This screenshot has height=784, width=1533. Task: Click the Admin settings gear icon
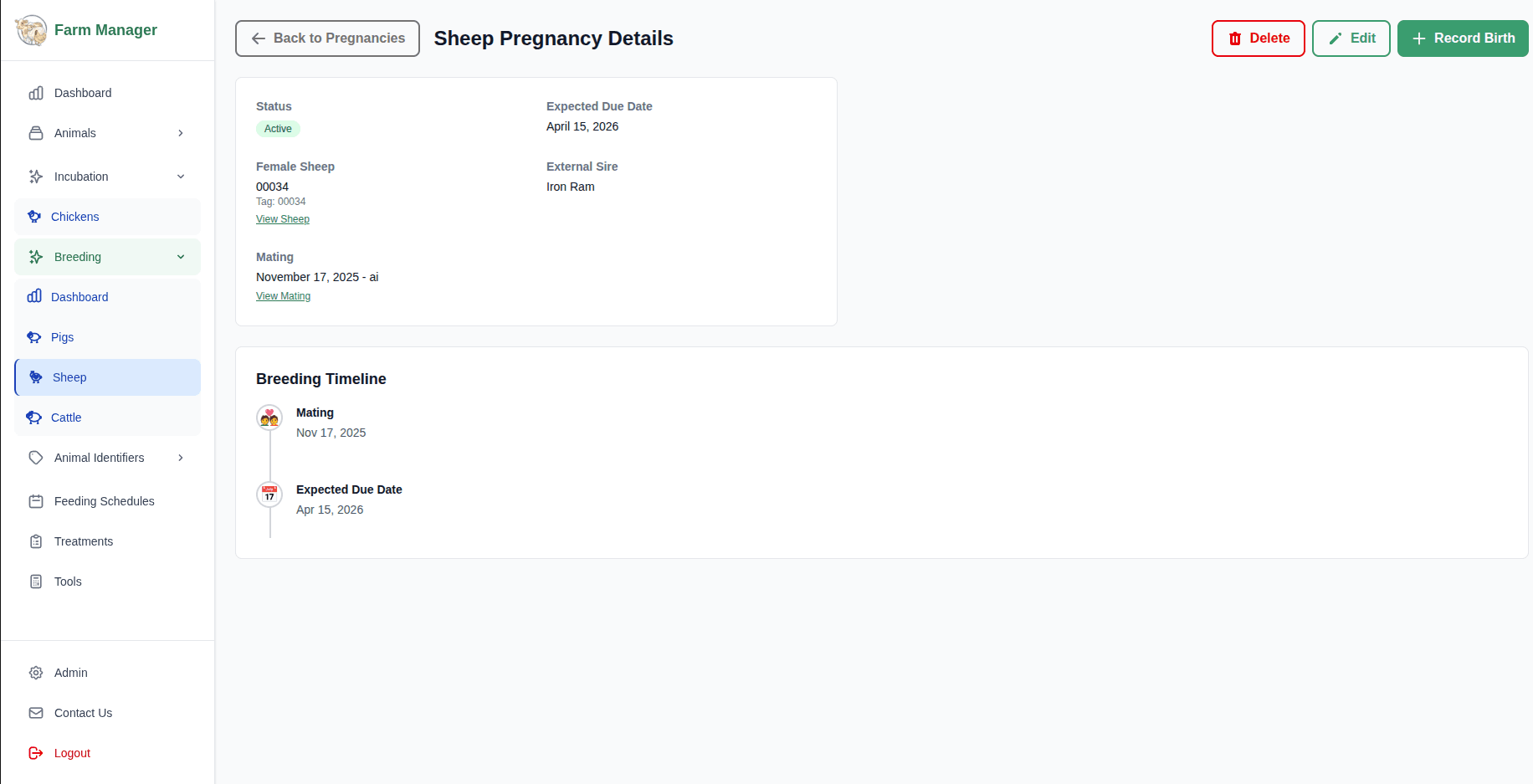(x=36, y=673)
